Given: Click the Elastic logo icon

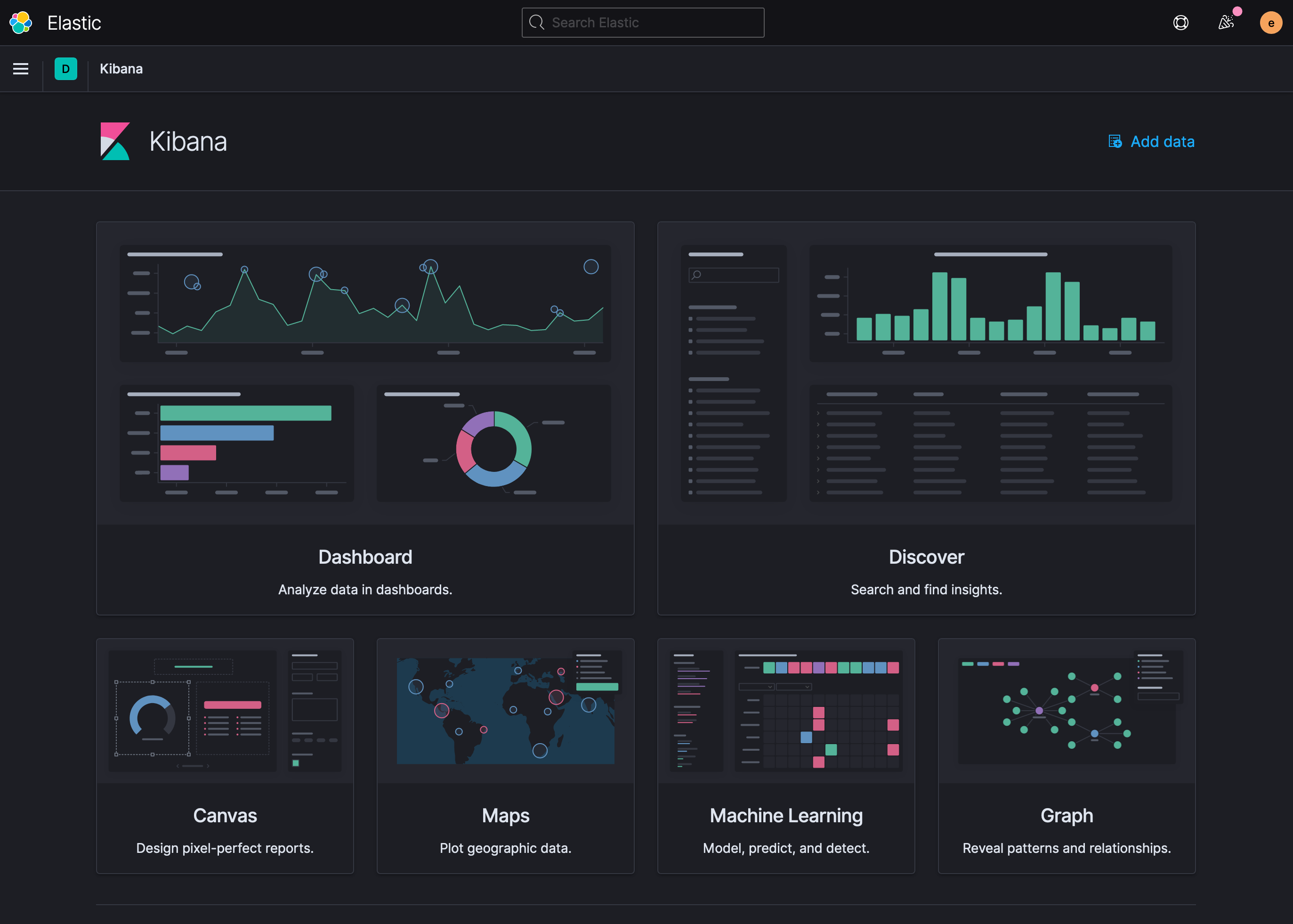Looking at the screenshot, I should (21, 23).
